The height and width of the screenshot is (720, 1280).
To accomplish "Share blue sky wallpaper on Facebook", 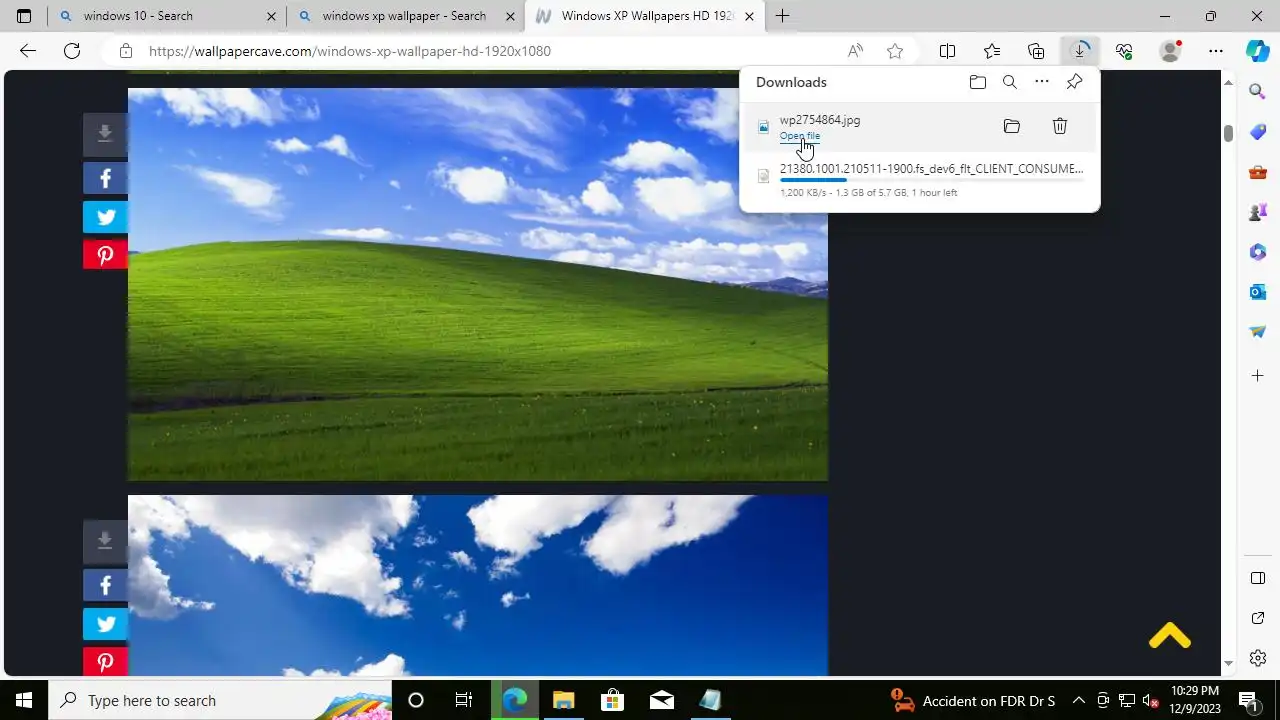I will click(105, 585).
